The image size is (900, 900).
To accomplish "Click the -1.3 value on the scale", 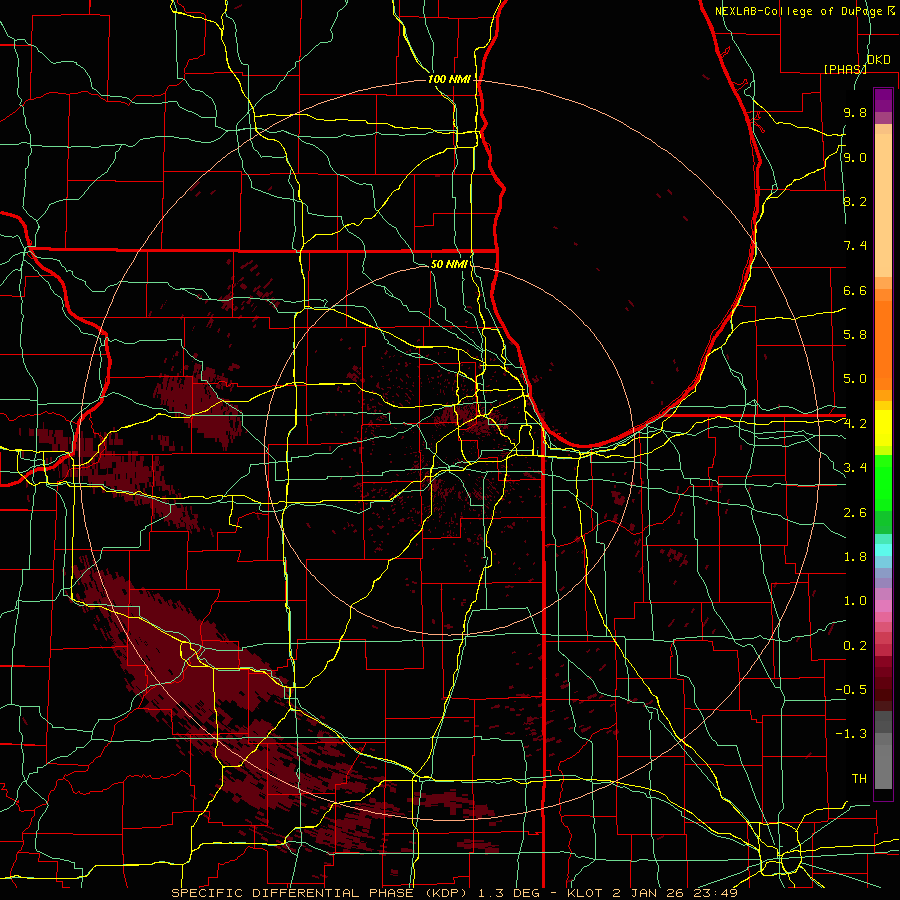I will point(851,734).
